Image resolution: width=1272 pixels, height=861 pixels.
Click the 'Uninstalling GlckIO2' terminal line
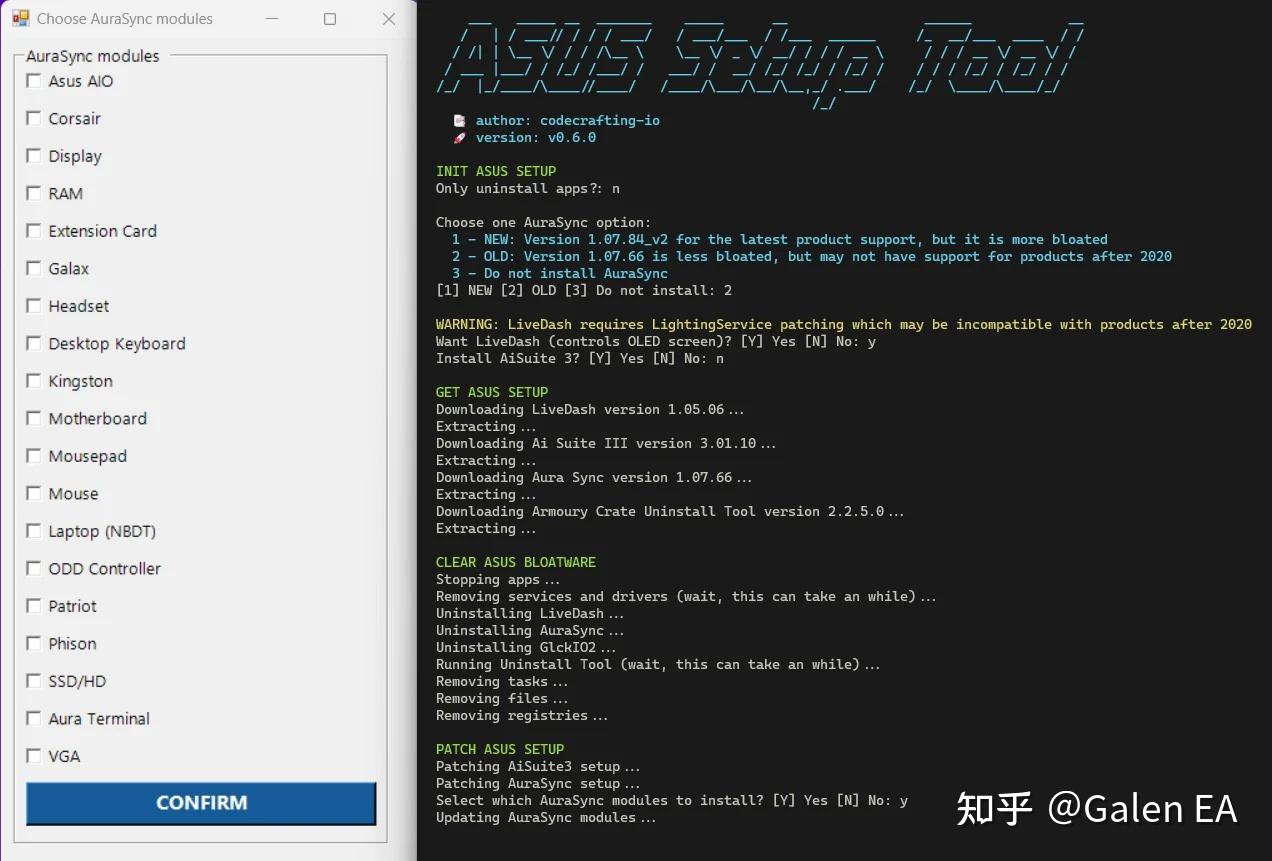(526, 647)
